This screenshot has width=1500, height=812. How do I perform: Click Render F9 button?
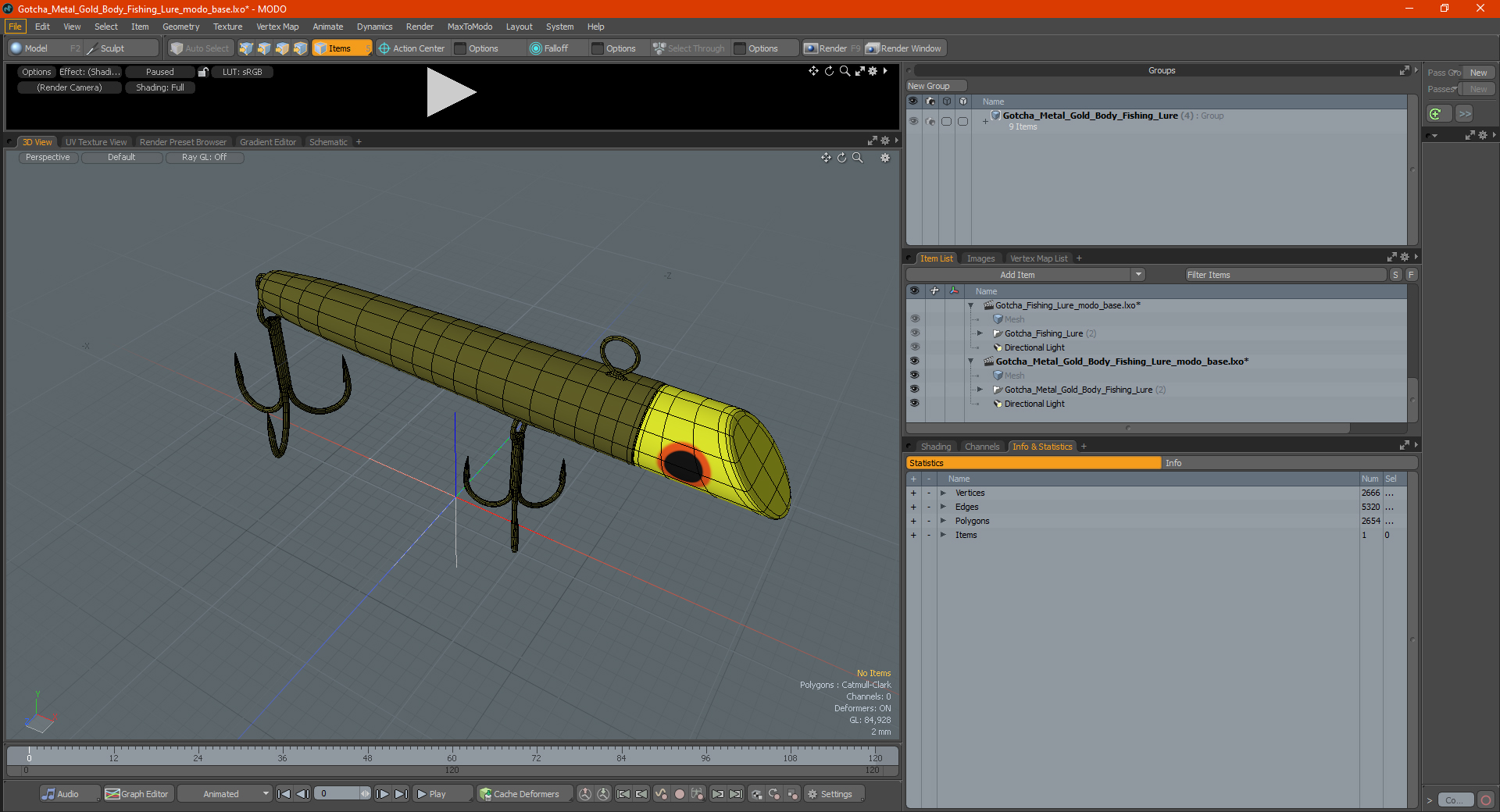click(x=833, y=48)
